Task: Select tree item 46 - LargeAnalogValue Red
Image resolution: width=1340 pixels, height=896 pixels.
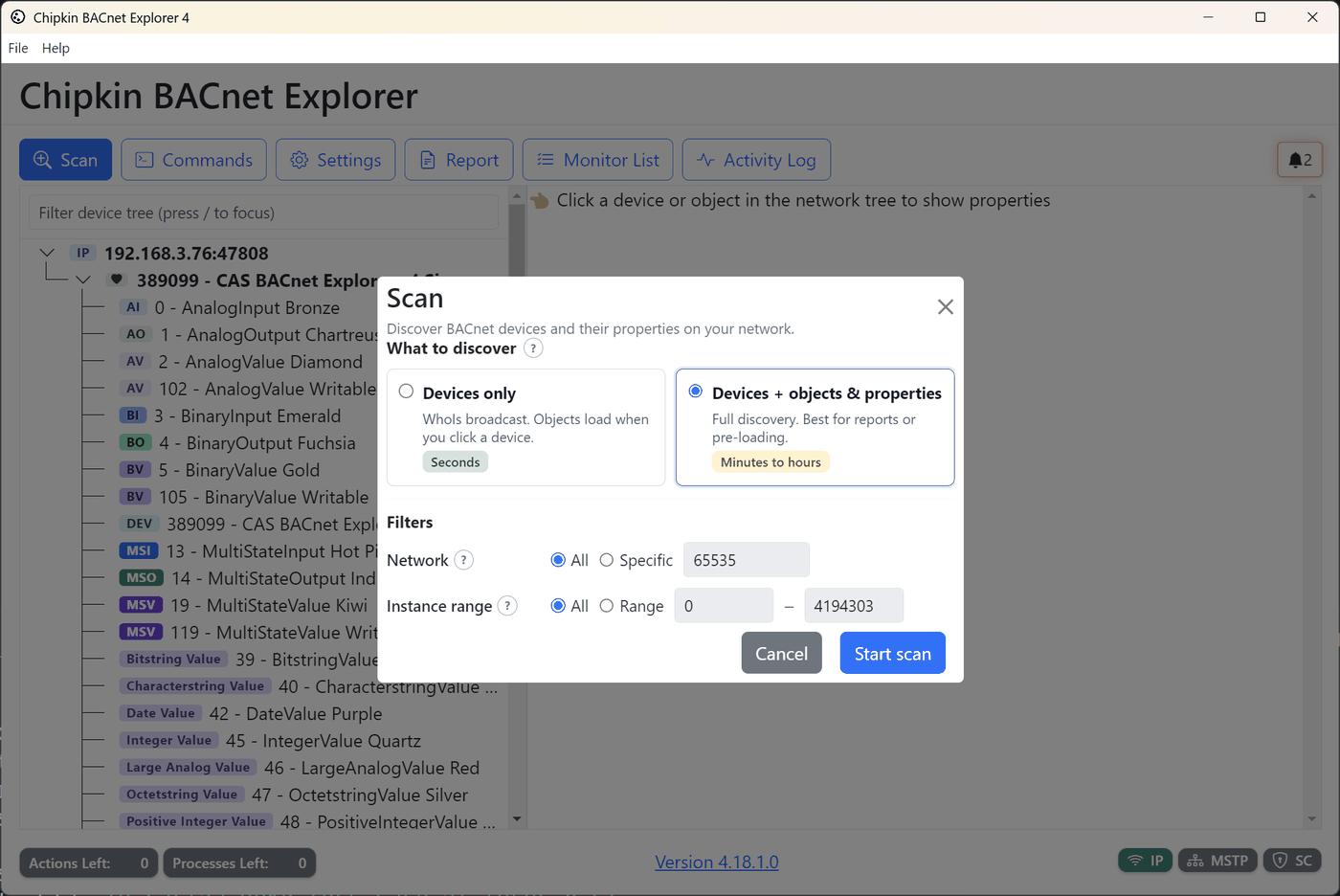Action: (371, 768)
